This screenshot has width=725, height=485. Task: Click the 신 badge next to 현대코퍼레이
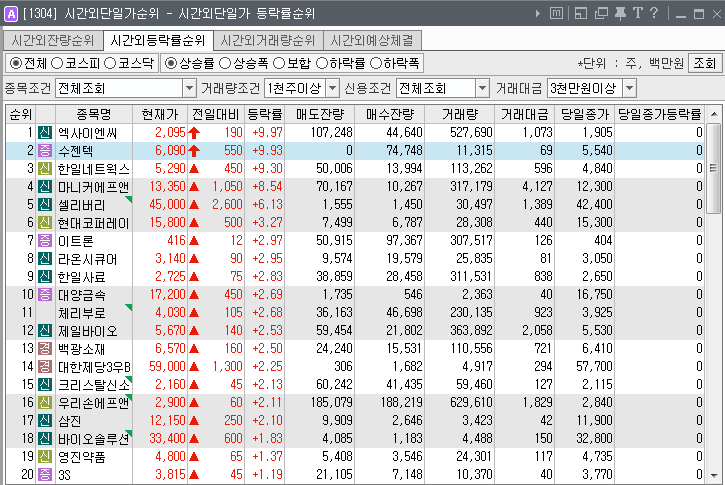coord(45,222)
